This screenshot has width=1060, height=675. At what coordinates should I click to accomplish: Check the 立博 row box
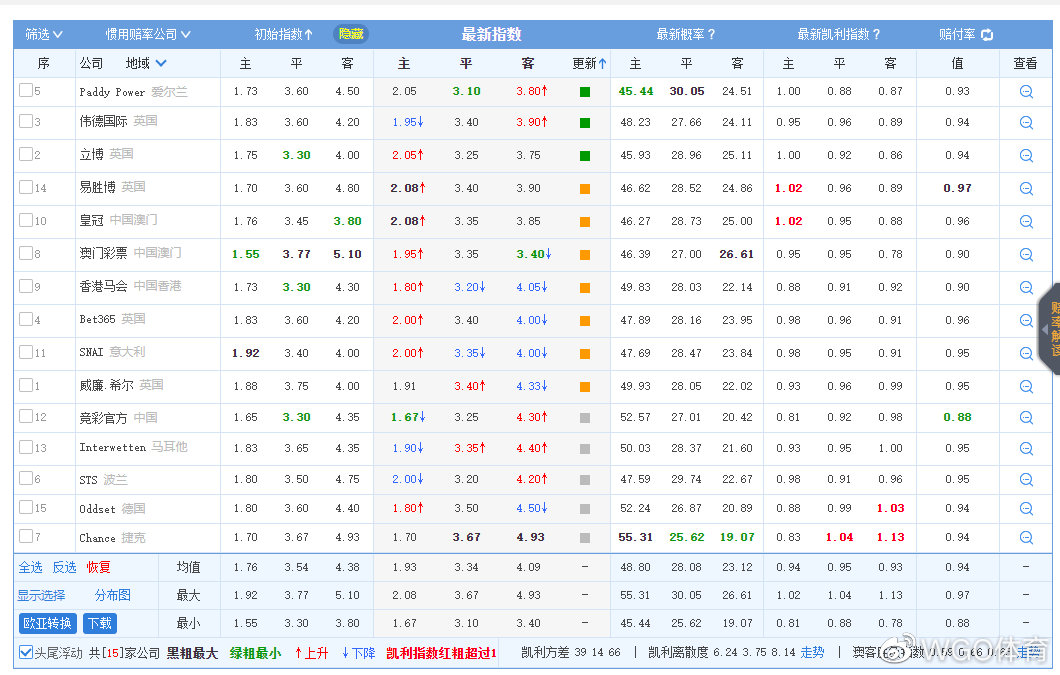coord(26,154)
